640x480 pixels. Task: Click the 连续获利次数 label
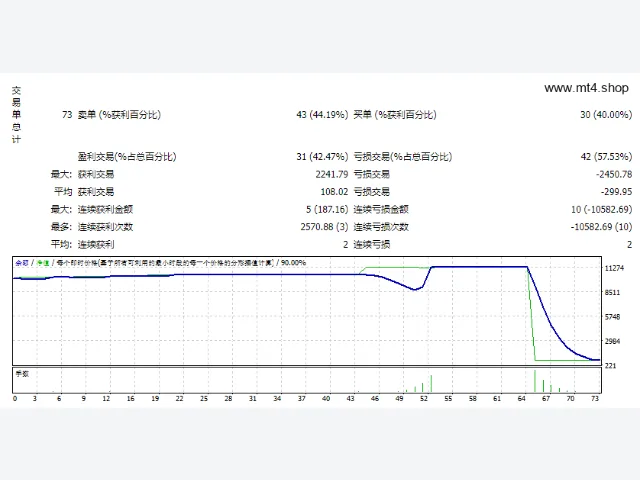pos(105,227)
